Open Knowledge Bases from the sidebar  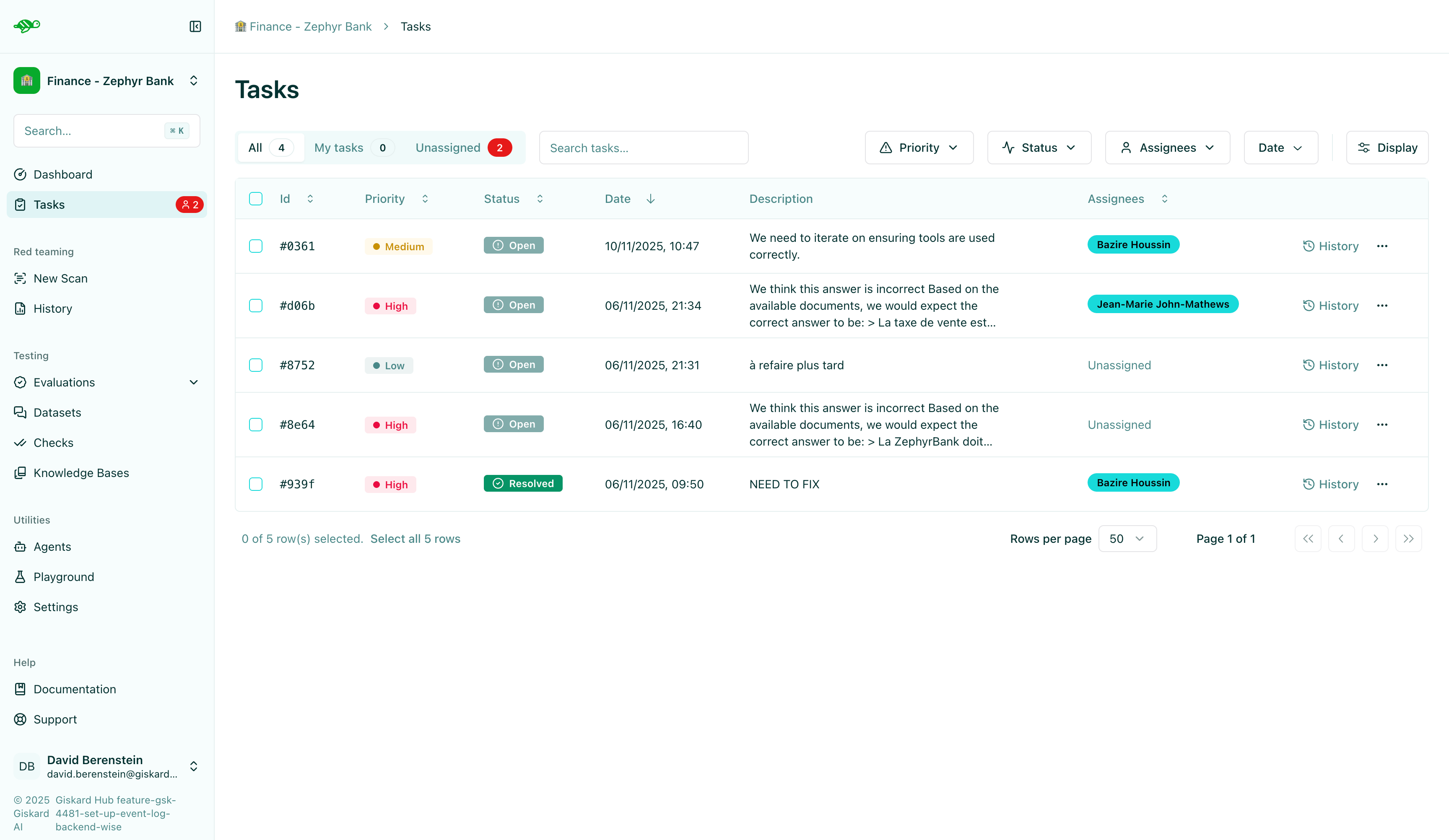pos(81,473)
